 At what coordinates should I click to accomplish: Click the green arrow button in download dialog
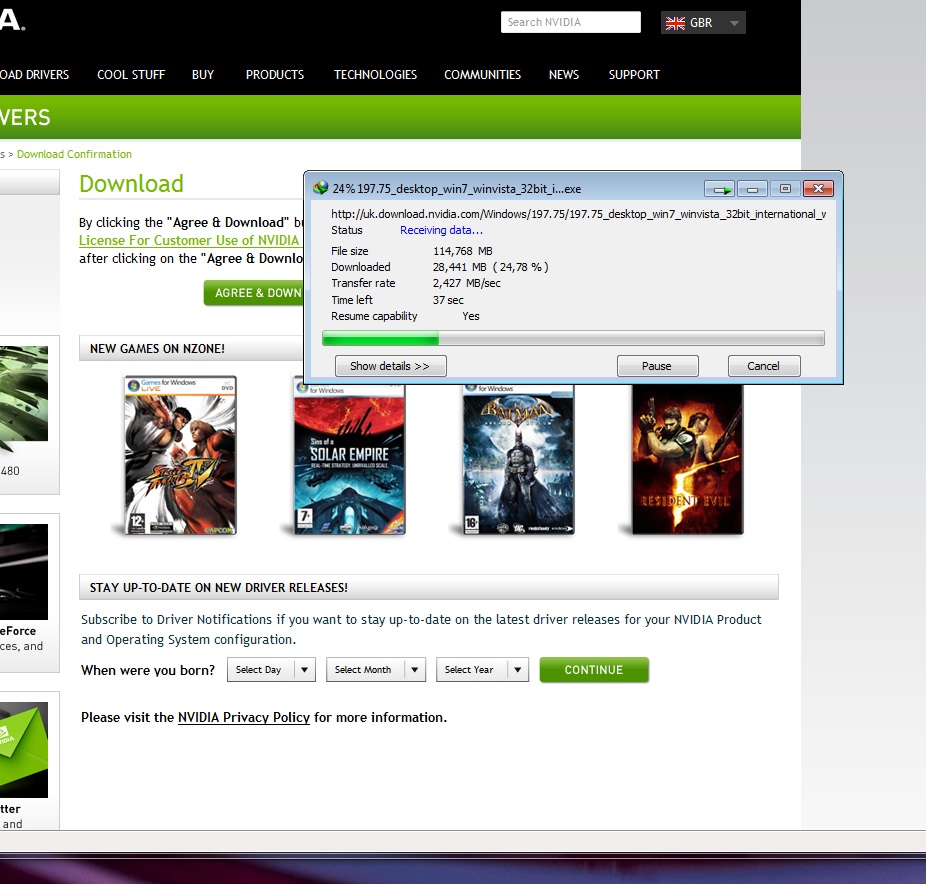(x=720, y=189)
